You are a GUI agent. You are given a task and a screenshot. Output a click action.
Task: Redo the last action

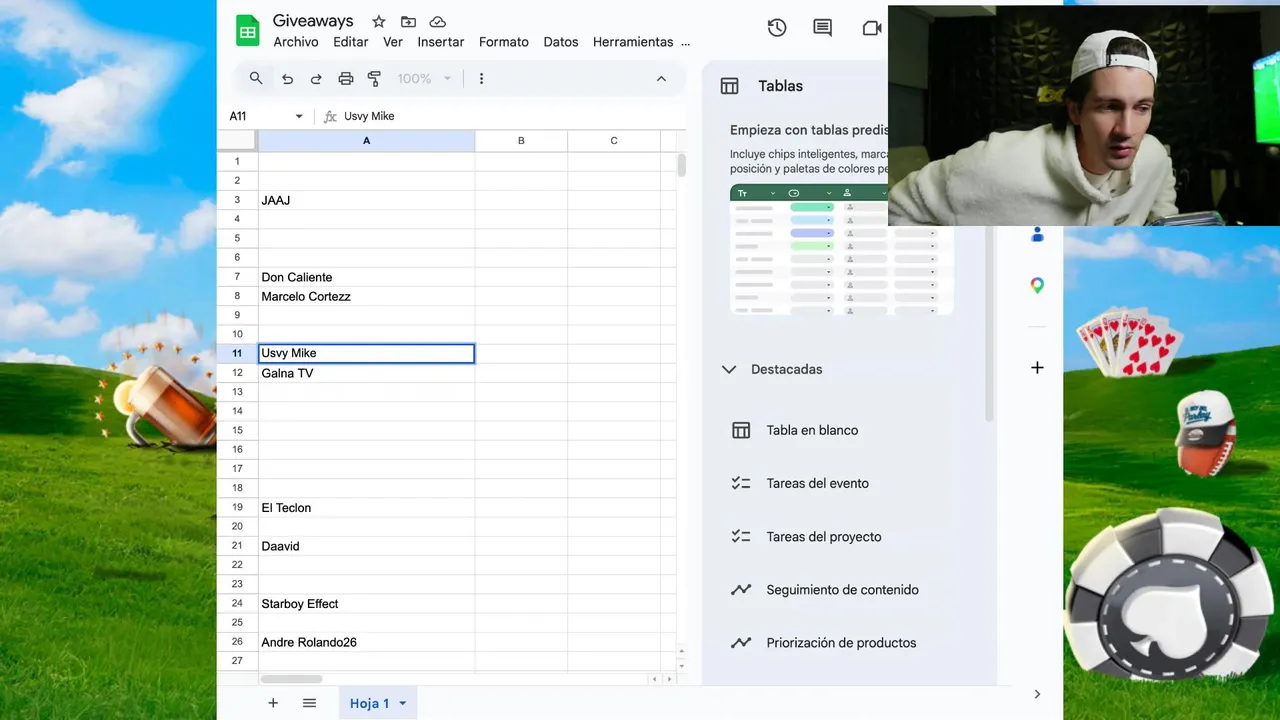pyautogui.click(x=316, y=79)
